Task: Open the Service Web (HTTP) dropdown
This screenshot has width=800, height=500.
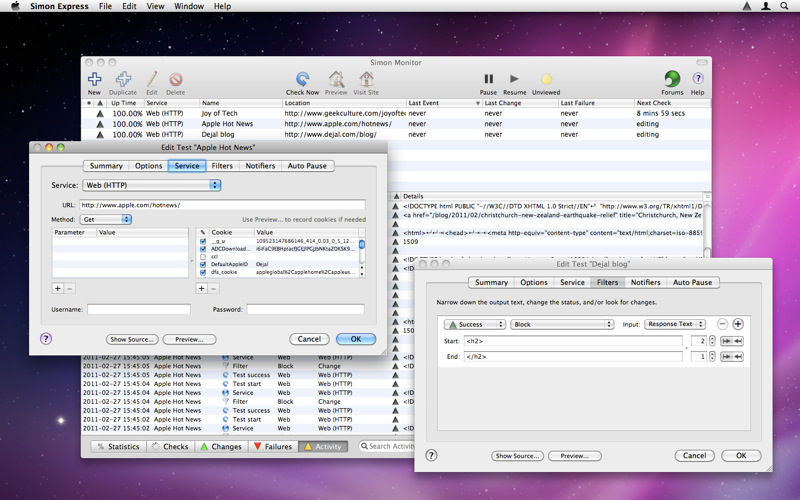Action: [x=152, y=185]
